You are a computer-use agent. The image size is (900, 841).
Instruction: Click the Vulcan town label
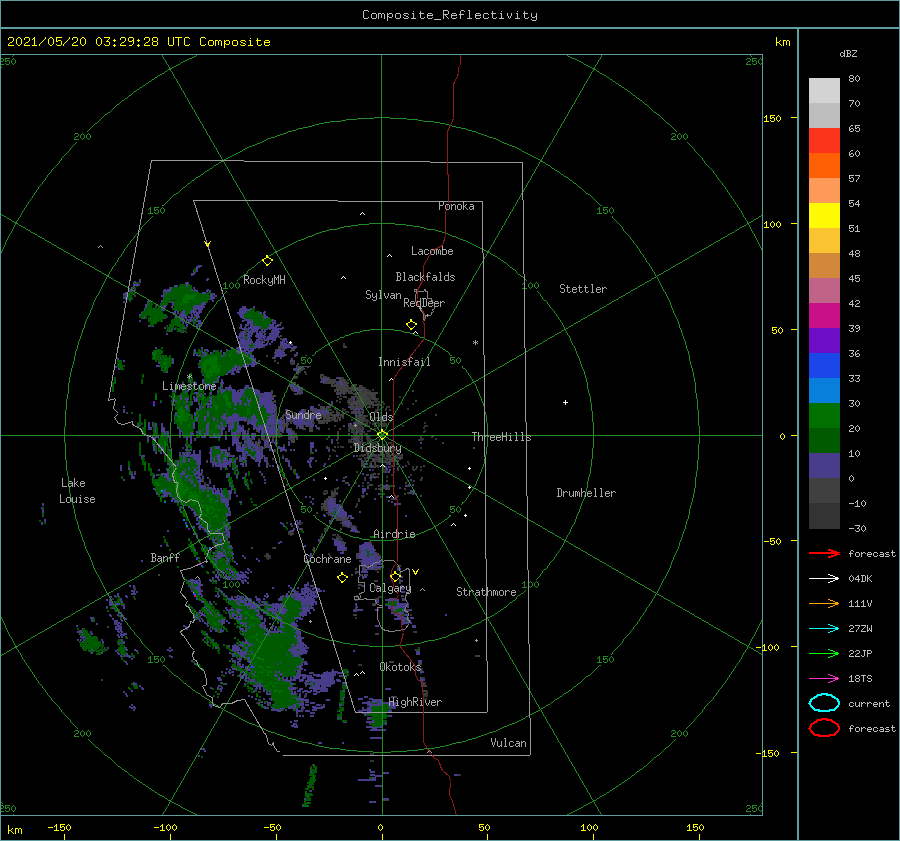509,743
